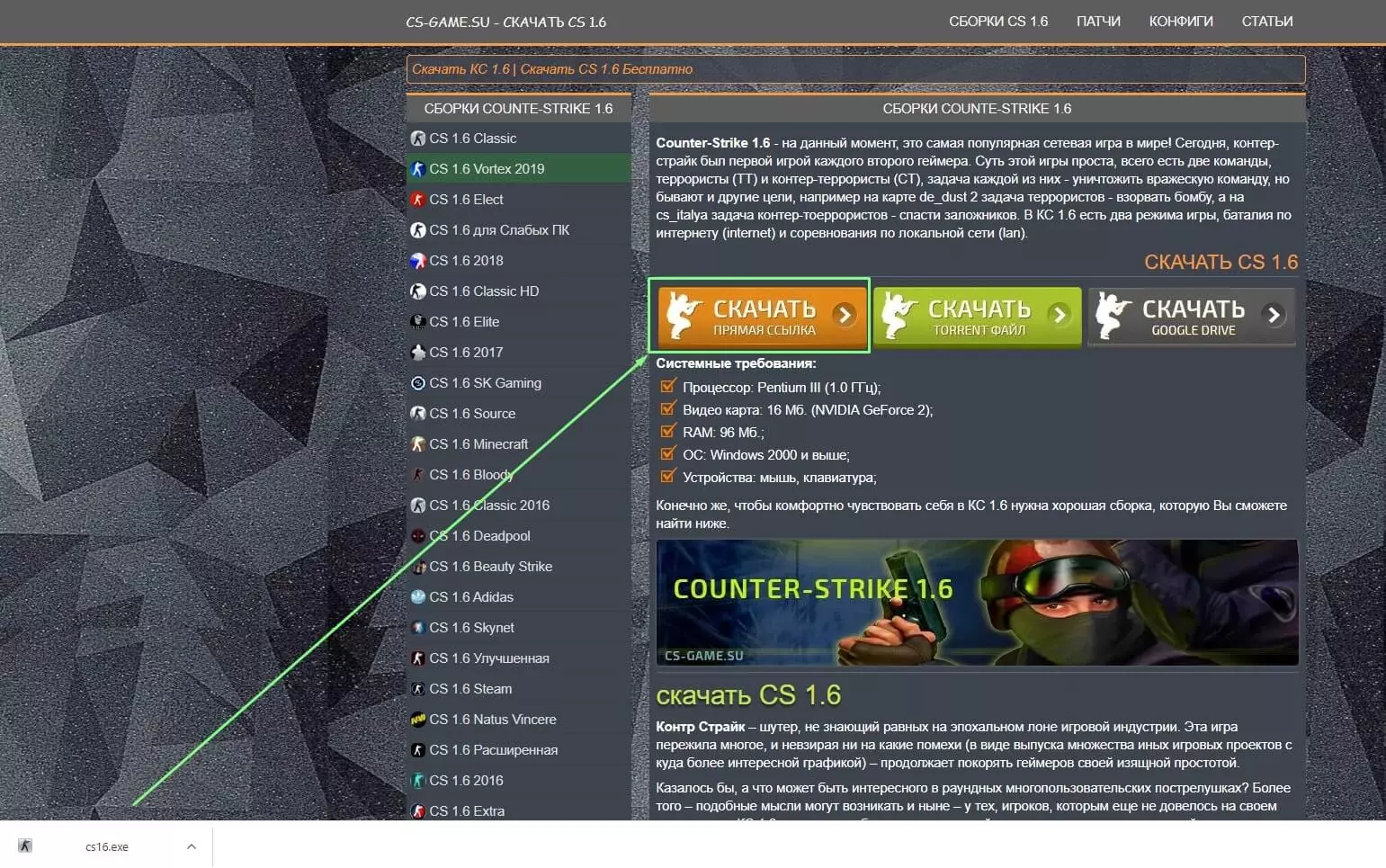Click the cs16.exe downloaded file name
Screen dimensions: 1386x868
(x=107, y=846)
